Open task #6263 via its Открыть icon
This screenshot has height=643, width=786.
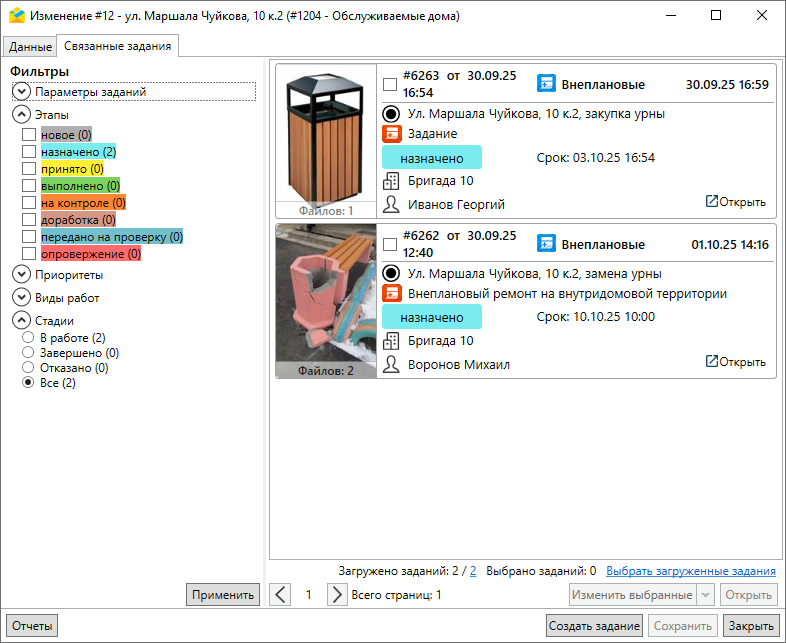[x=711, y=202]
